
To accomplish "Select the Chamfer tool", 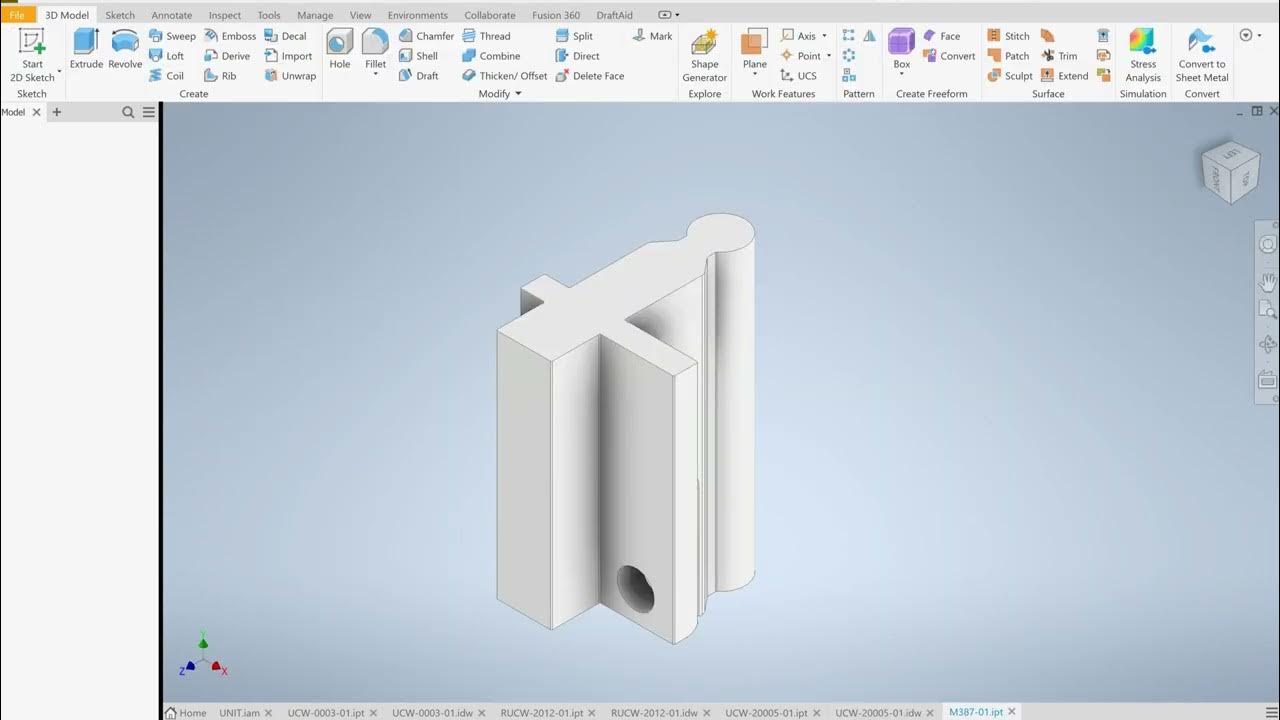I will (x=426, y=36).
